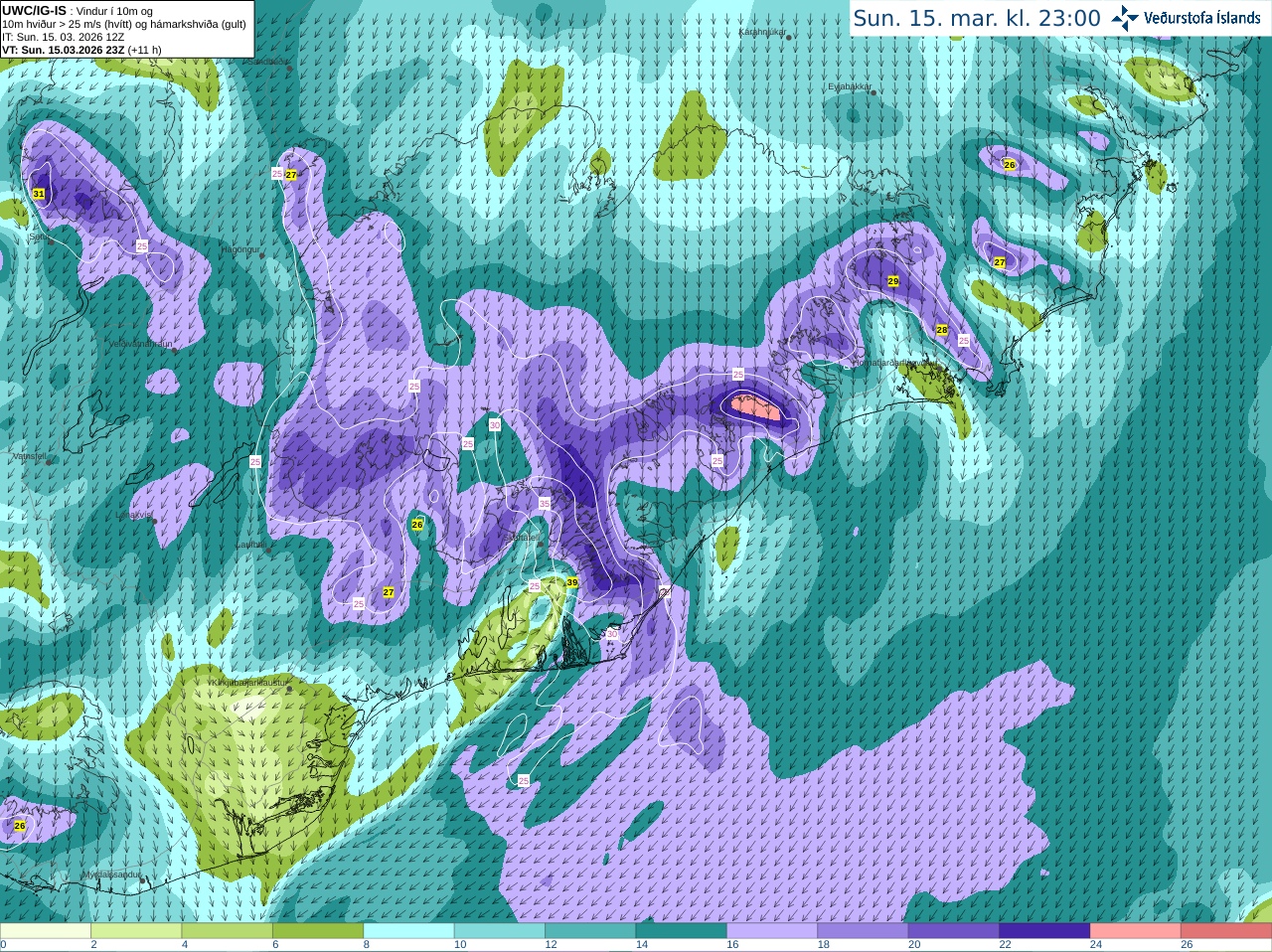The width and height of the screenshot is (1272, 952).
Task: Click the 2–4 m/s light green legend swatch
Action: (137, 931)
